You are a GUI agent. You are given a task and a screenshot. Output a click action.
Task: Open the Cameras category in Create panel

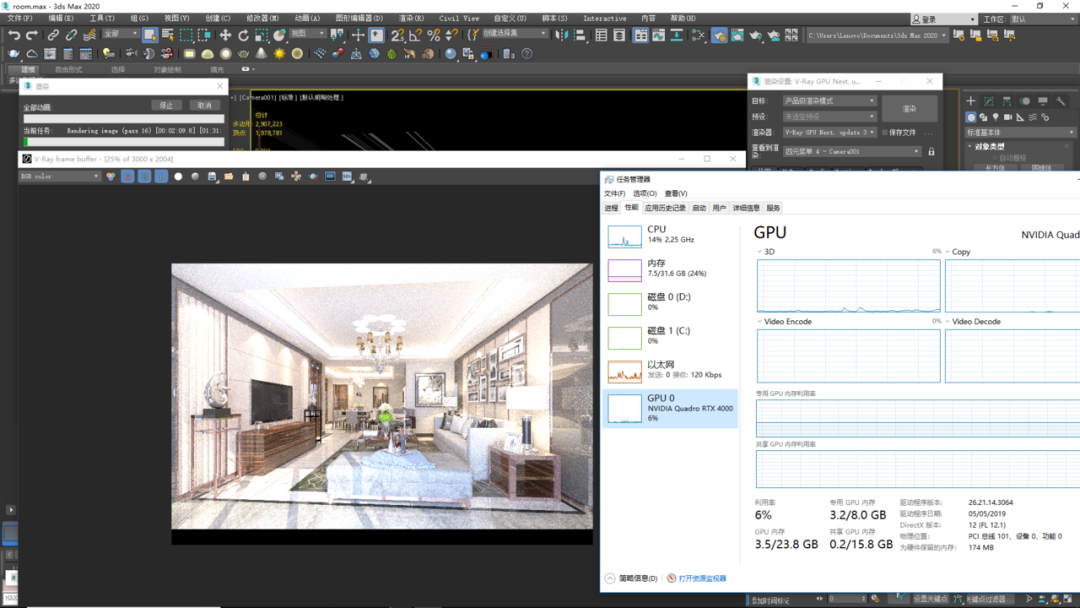(x=1008, y=117)
